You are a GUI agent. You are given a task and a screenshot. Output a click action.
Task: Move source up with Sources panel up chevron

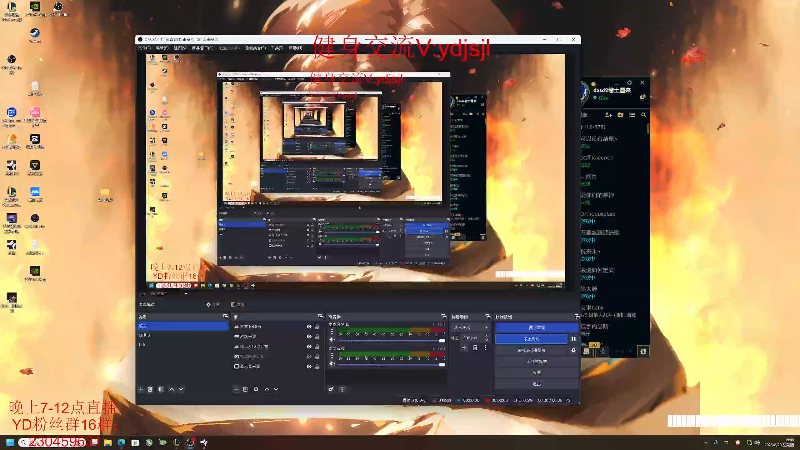tap(266, 389)
